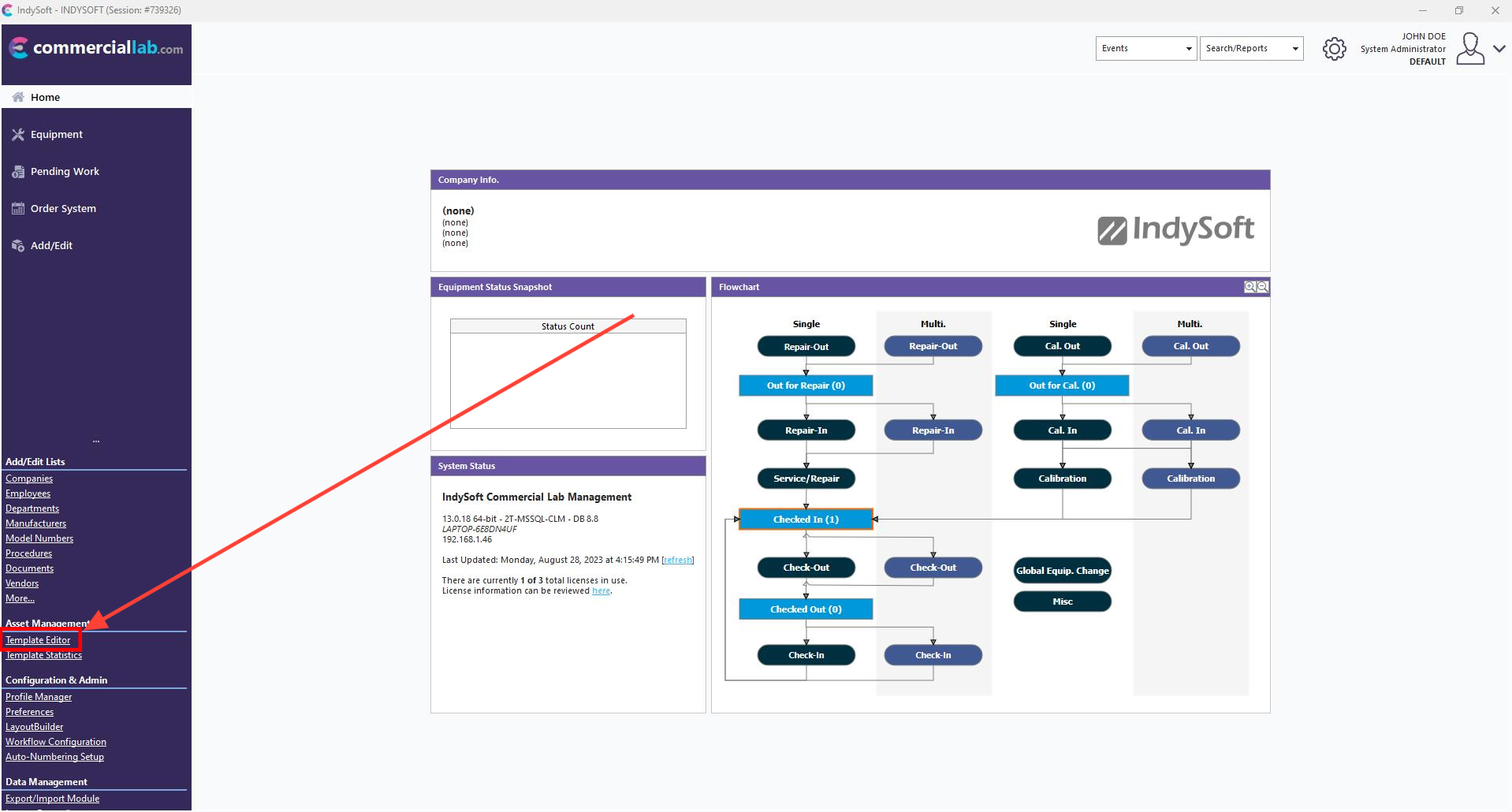
Task: Click the license information 'here' link
Action: point(601,591)
